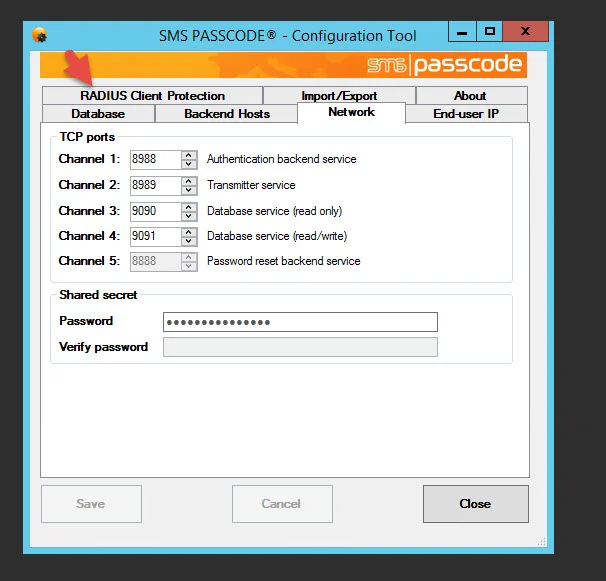This screenshot has height=581, width=606.
Task: Decrease Channel 2 port with down arrow
Action: pyautogui.click(x=189, y=190)
